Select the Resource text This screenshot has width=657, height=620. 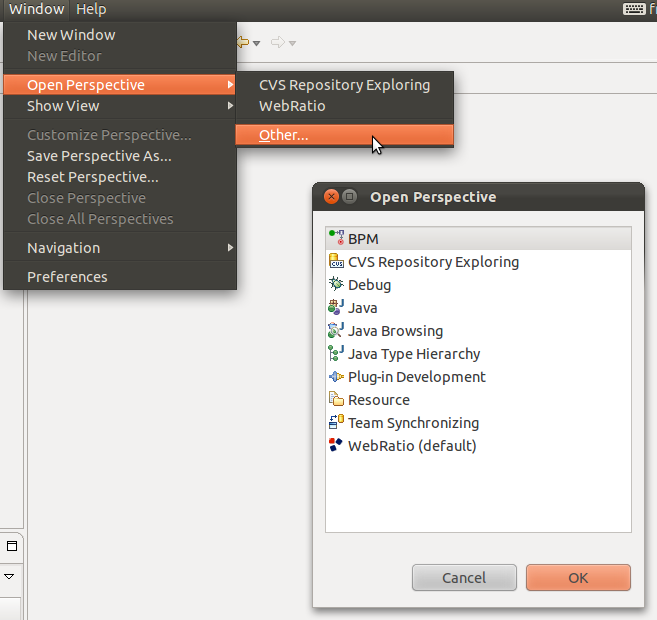coord(379,400)
